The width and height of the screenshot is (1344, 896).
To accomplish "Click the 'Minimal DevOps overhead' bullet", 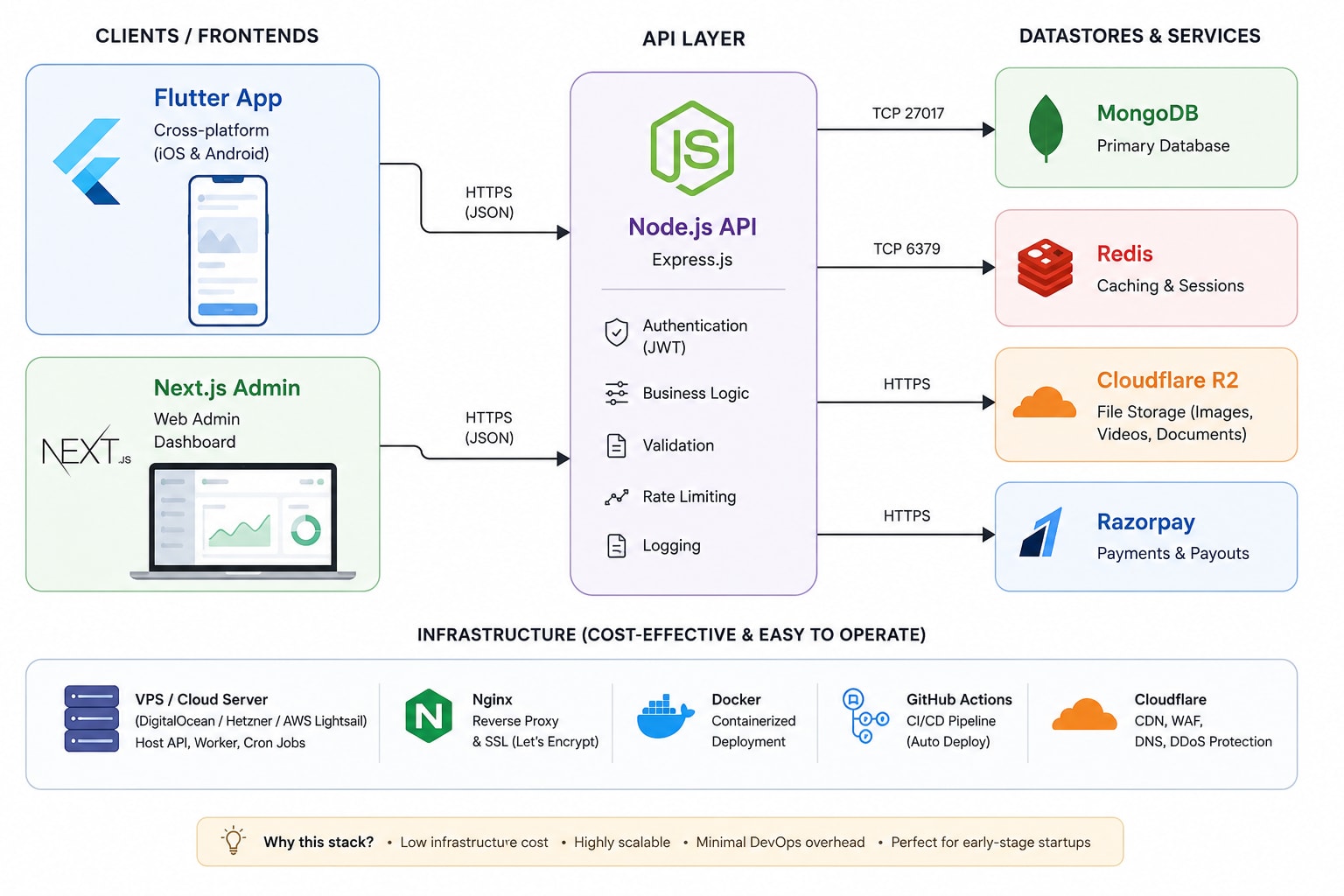I will (x=780, y=843).
